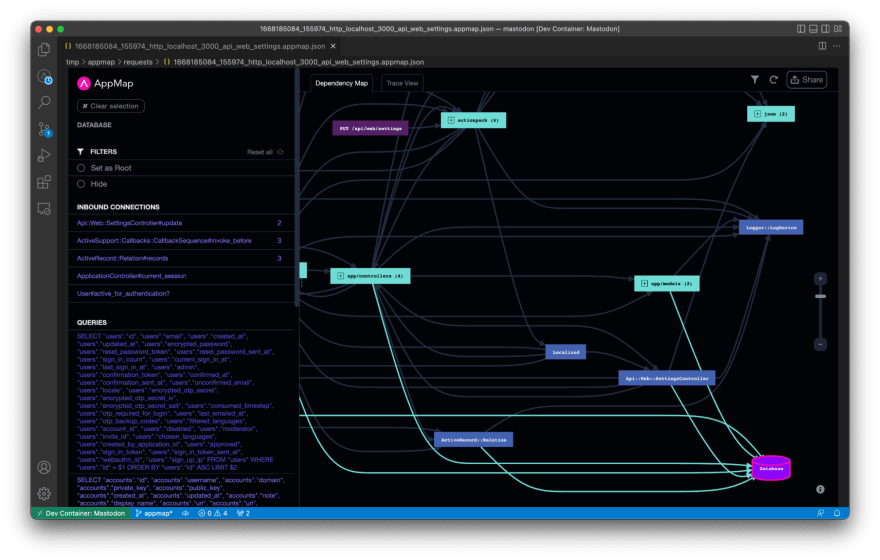This screenshot has width=880, height=560.
Task: Select the Localized node
Action: pyautogui.click(x=566, y=352)
